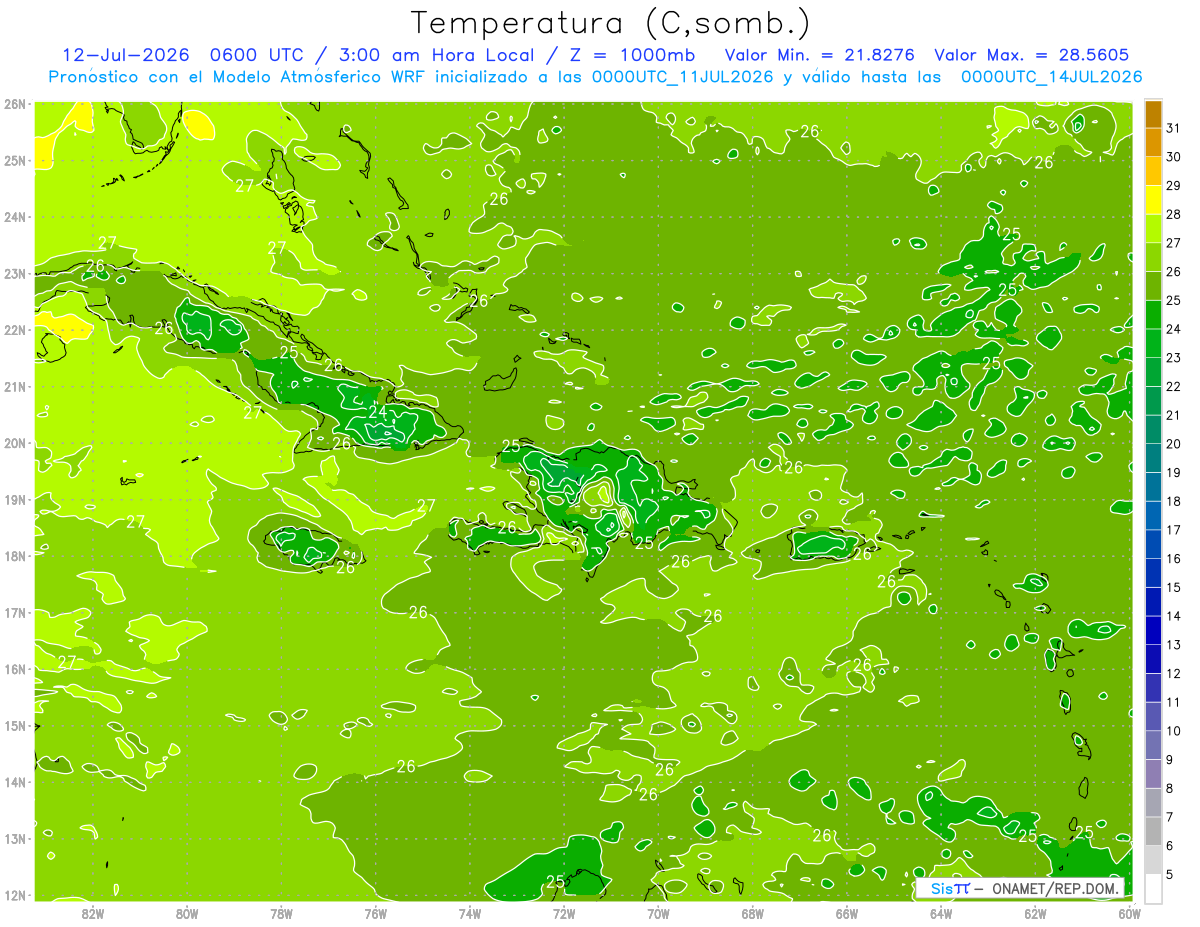Screen dimensions: 1200x927
Task: Click the 24N latitude axis label
Action: point(14,217)
